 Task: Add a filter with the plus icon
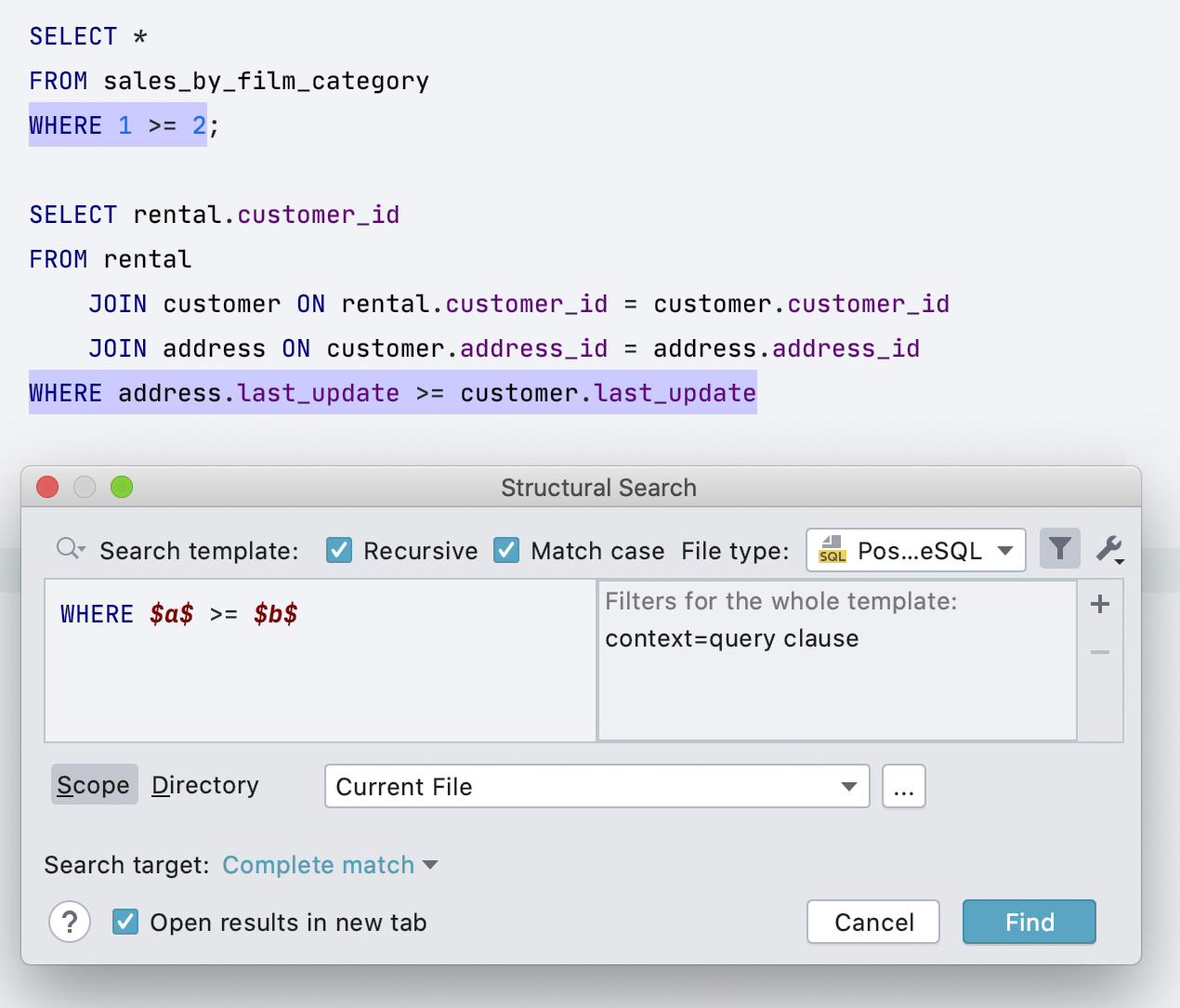click(1100, 604)
